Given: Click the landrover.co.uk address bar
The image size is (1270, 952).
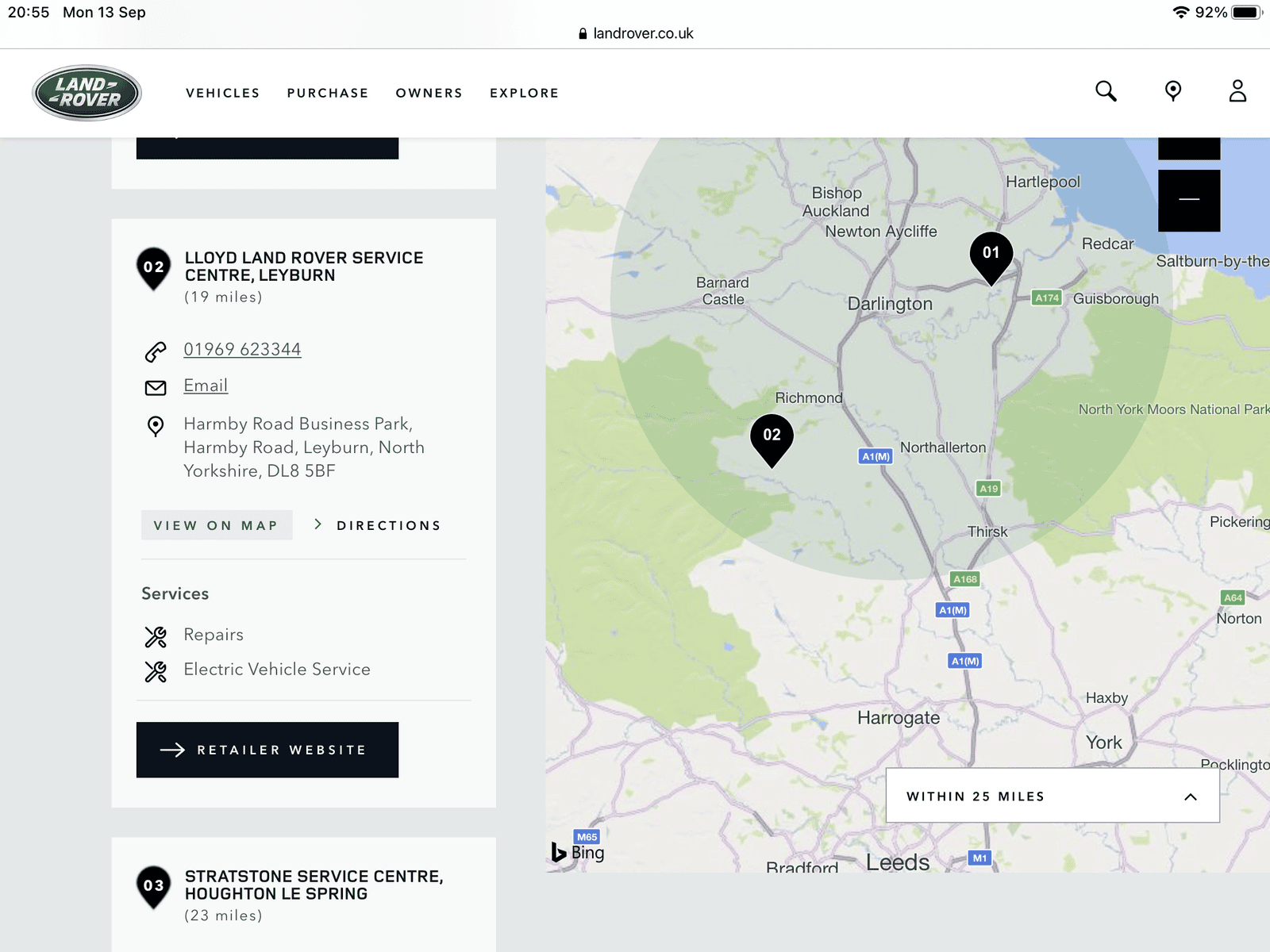Looking at the screenshot, I should tap(636, 33).
